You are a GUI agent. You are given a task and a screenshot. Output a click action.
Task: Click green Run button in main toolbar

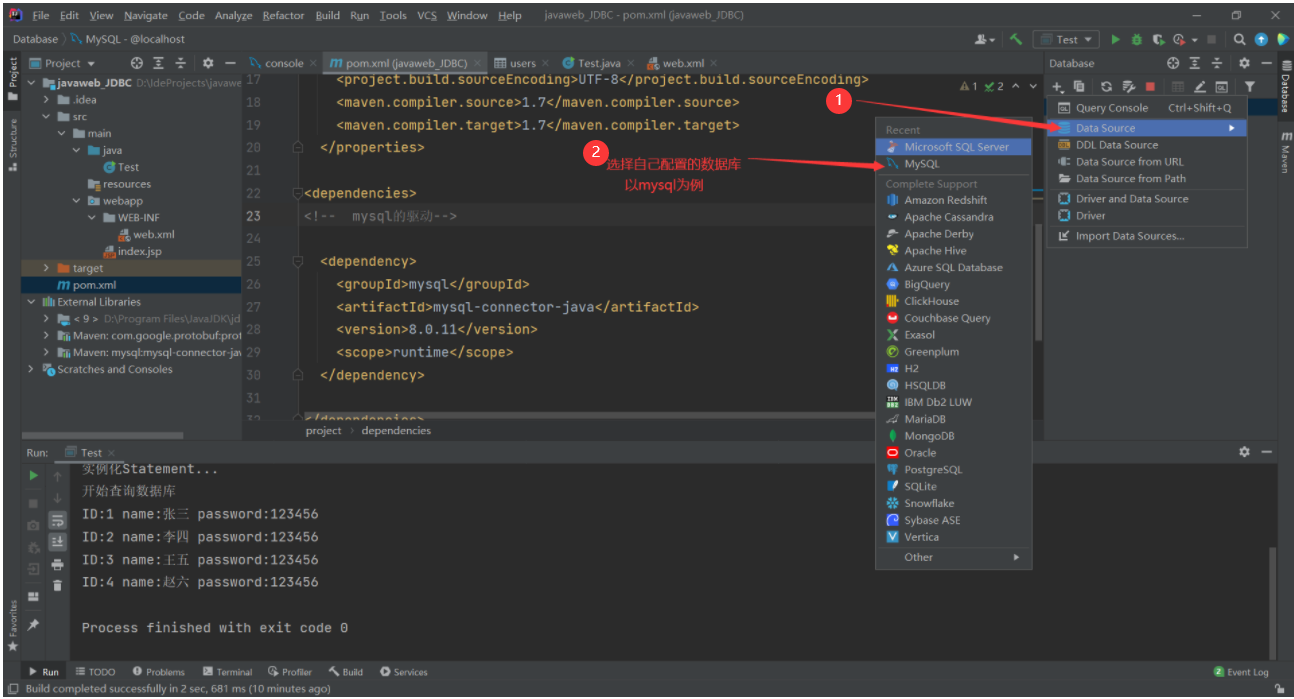(1116, 39)
